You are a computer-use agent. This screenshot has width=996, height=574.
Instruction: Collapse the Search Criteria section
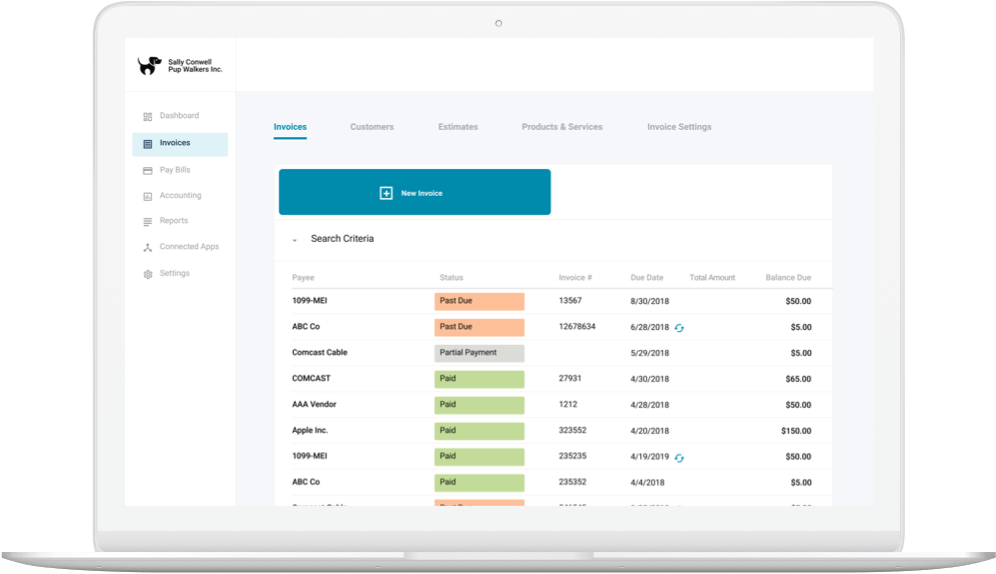[x=294, y=240]
